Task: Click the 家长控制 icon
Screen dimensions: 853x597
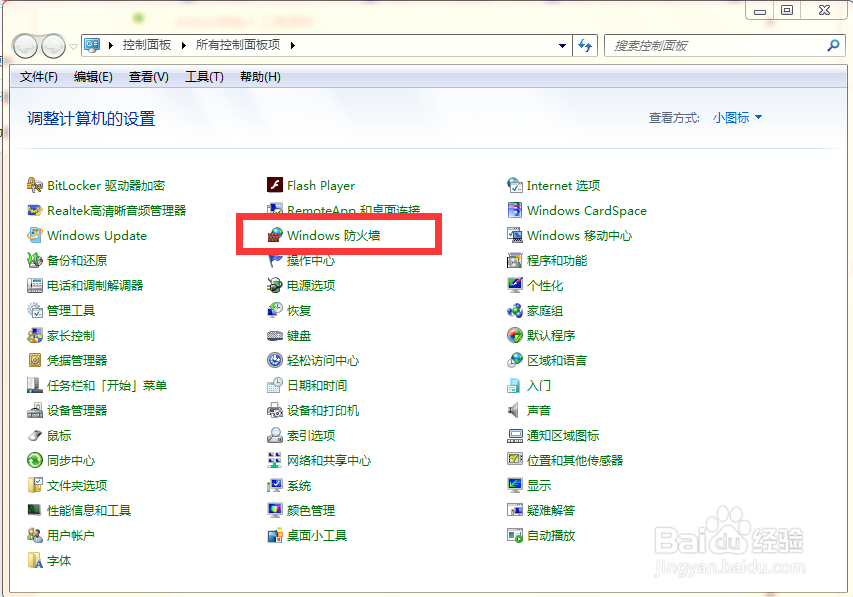Action: pos(35,336)
